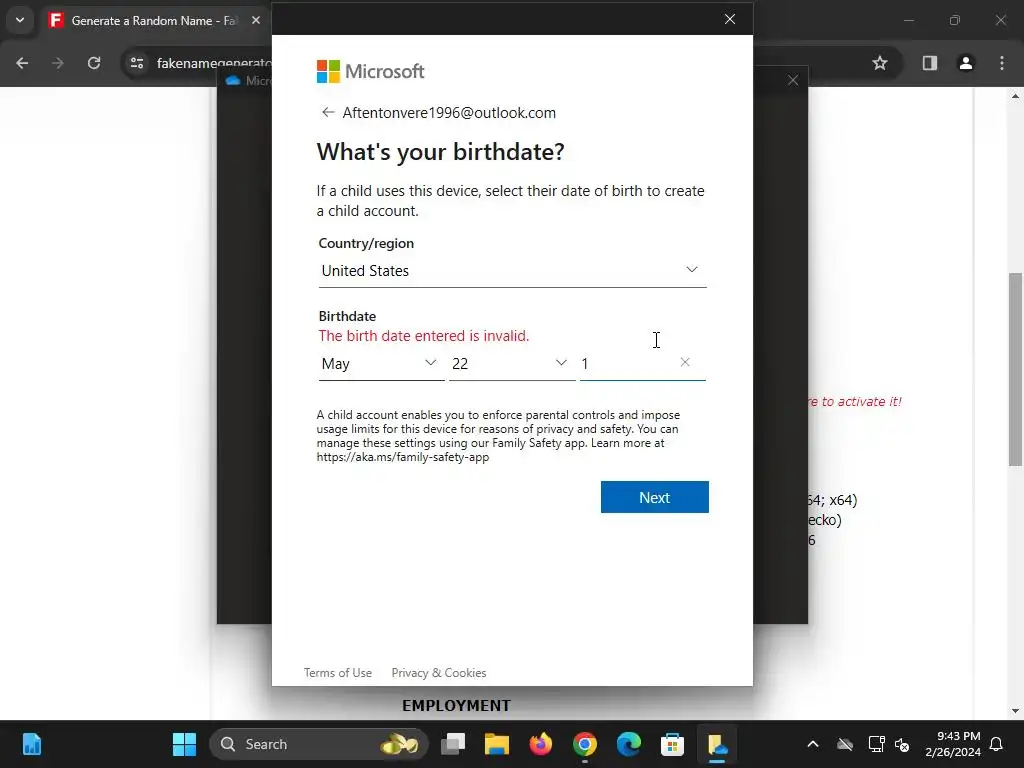The height and width of the screenshot is (768, 1024).
Task: Open network status tray icon
Action: tap(876, 744)
